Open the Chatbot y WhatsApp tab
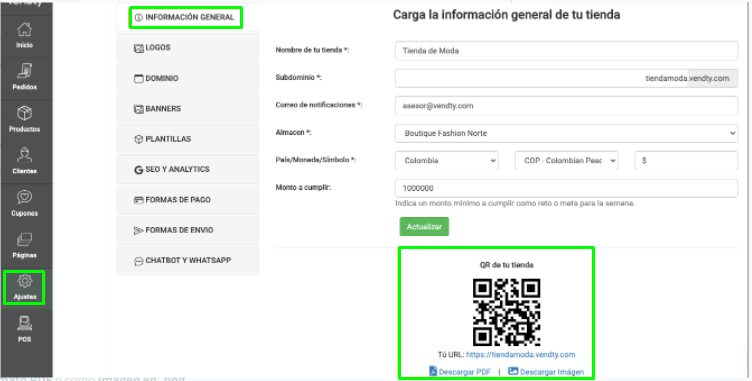 pos(188,261)
